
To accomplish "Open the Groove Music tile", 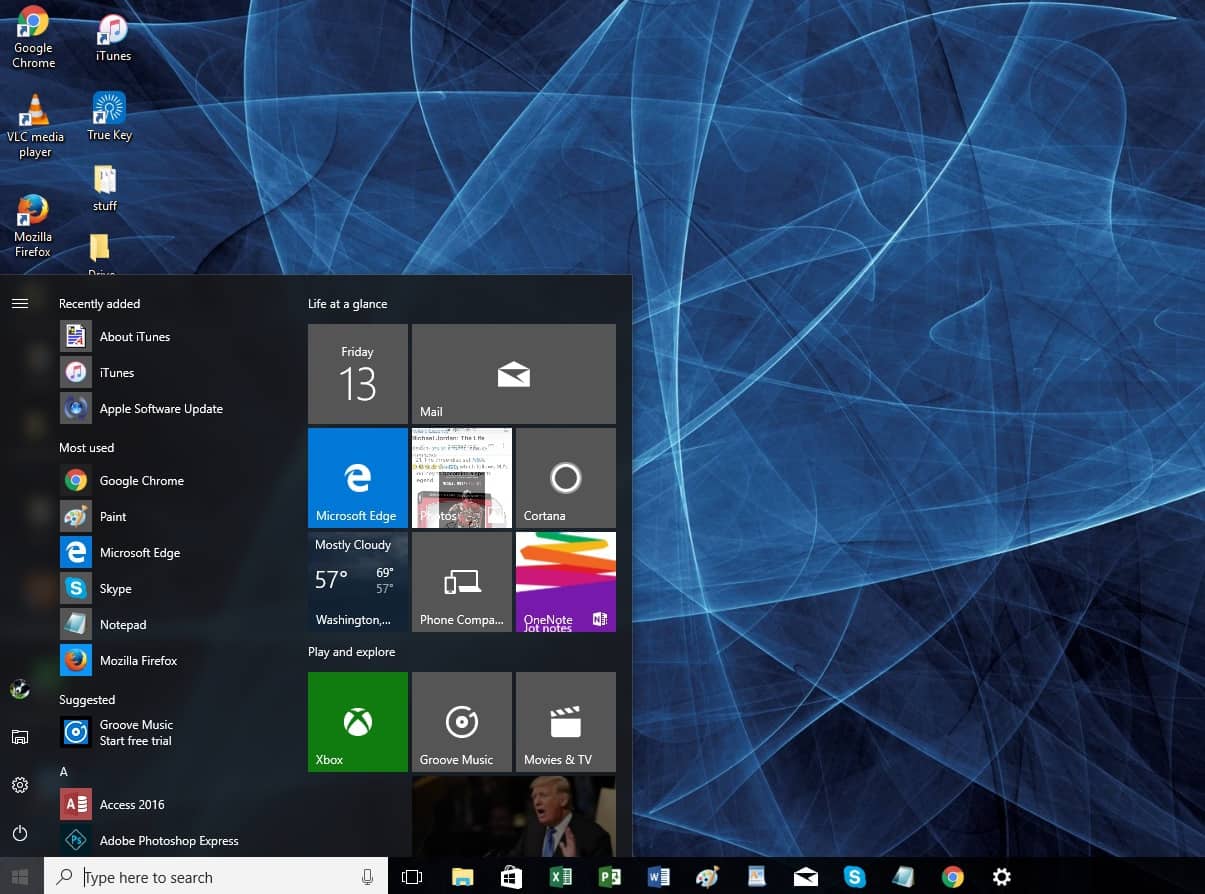I will pyautogui.click(x=462, y=722).
